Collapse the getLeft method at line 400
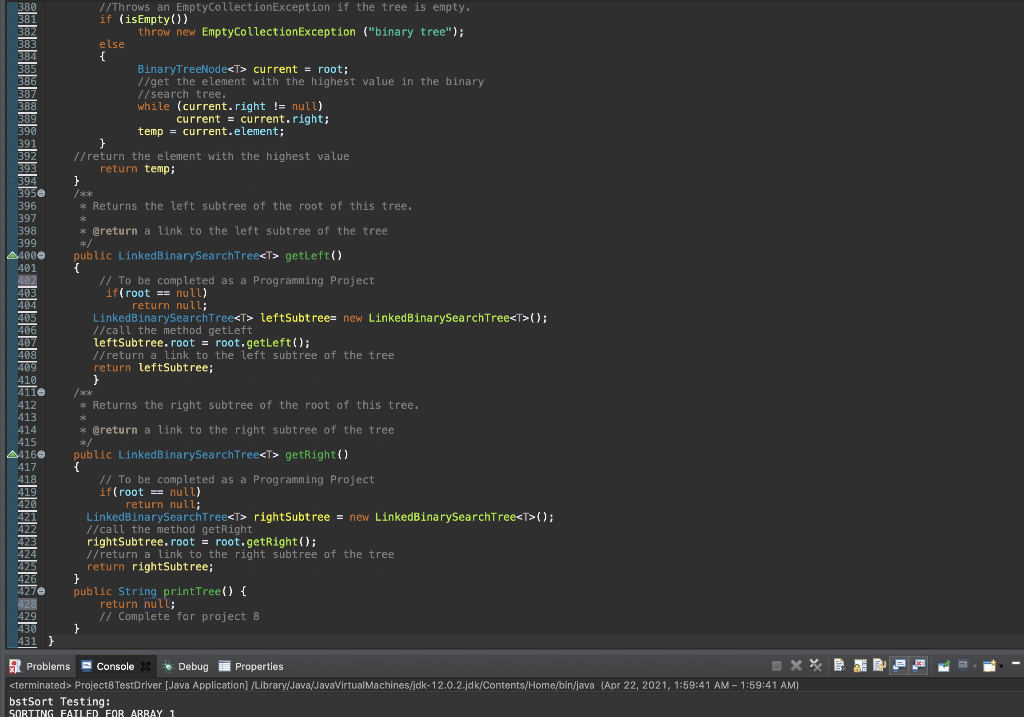 point(41,255)
